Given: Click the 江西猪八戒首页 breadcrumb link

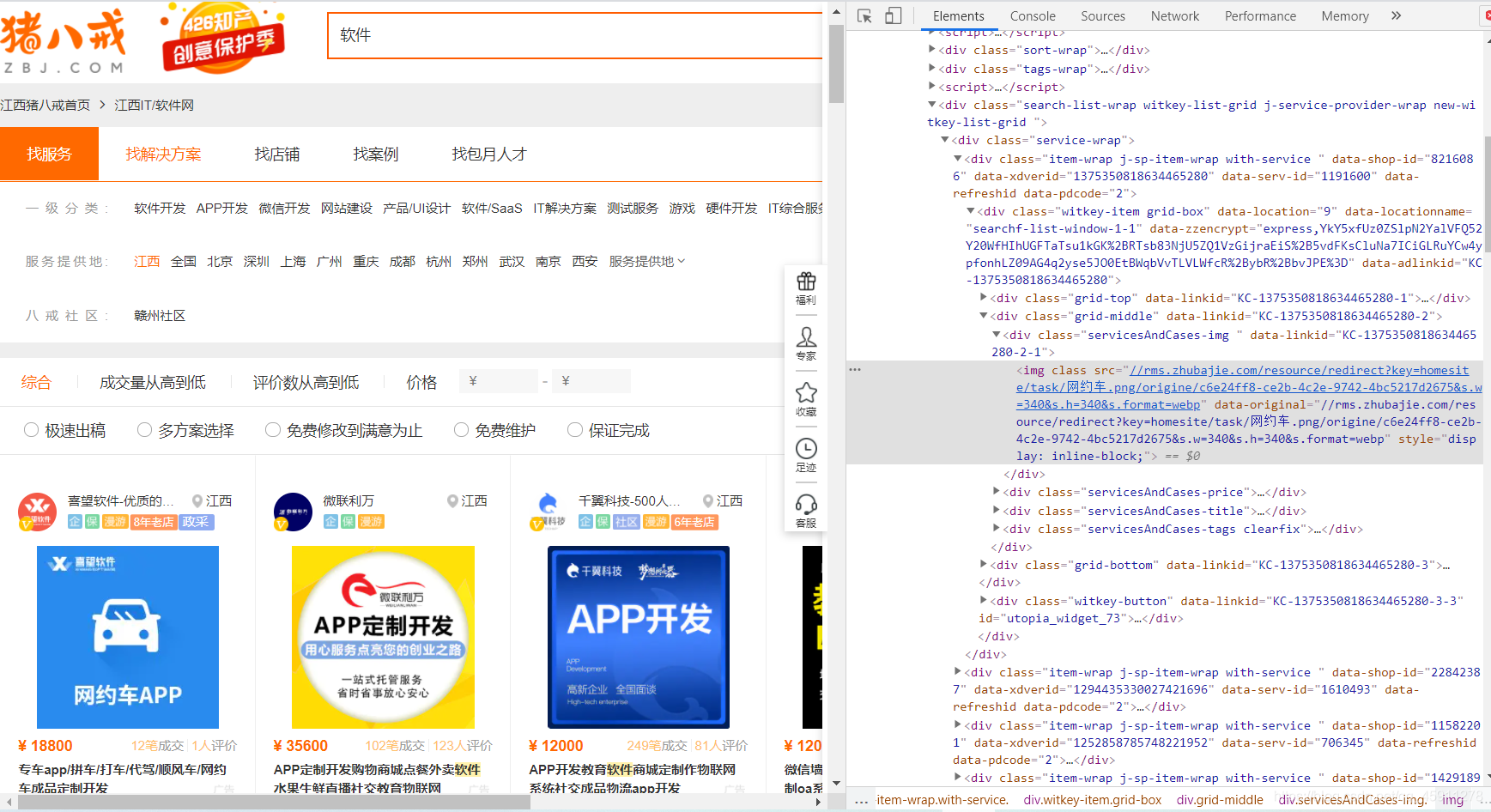Looking at the screenshot, I should [x=45, y=105].
